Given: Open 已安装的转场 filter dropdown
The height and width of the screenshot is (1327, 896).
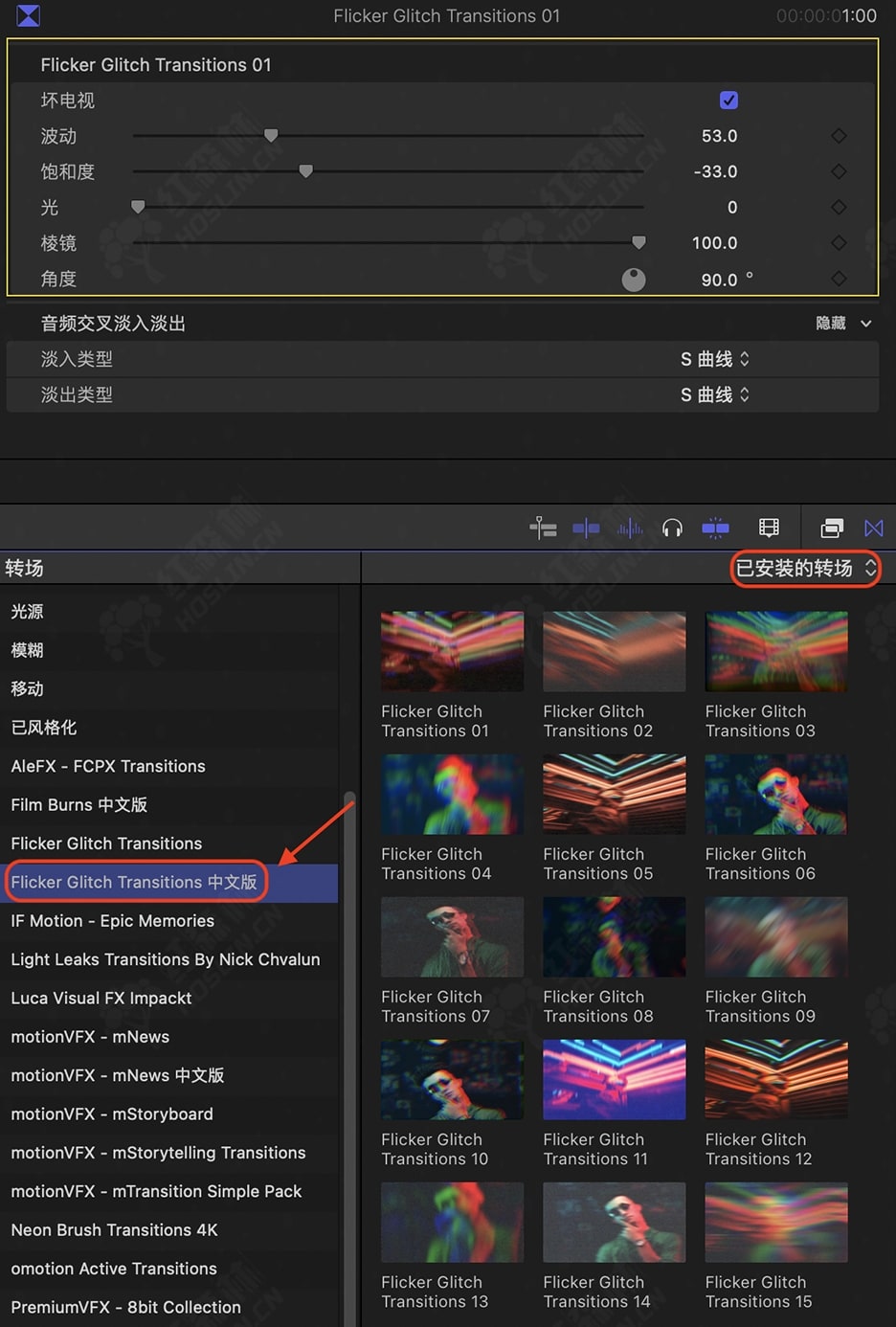Looking at the screenshot, I should tap(805, 569).
